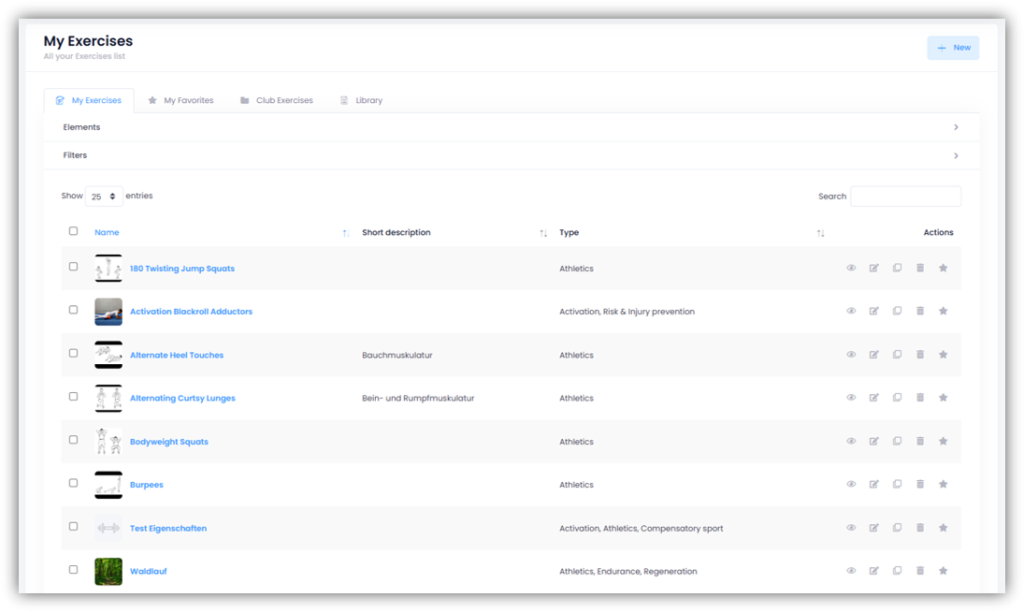Switch to the My Favorites tab

(181, 101)
